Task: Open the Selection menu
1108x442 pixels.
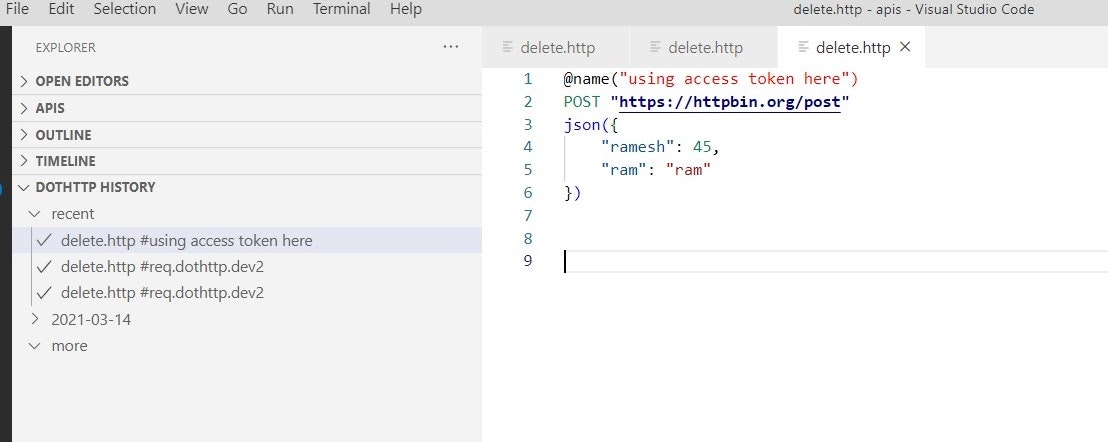Action: tap(125, 9)
